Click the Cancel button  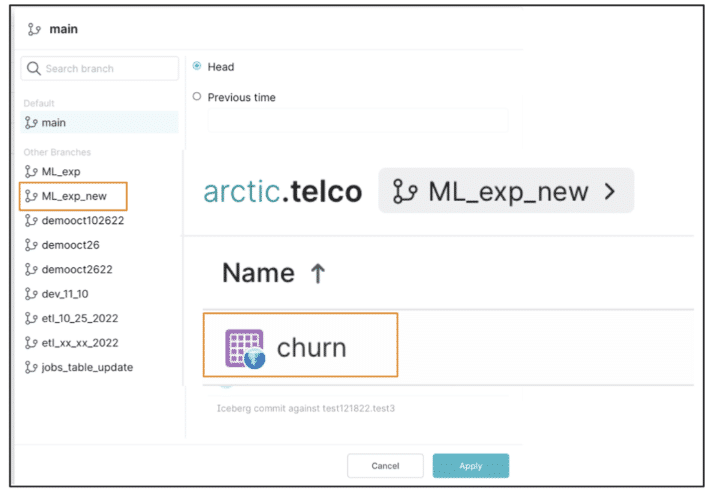[x=385, y=466]
